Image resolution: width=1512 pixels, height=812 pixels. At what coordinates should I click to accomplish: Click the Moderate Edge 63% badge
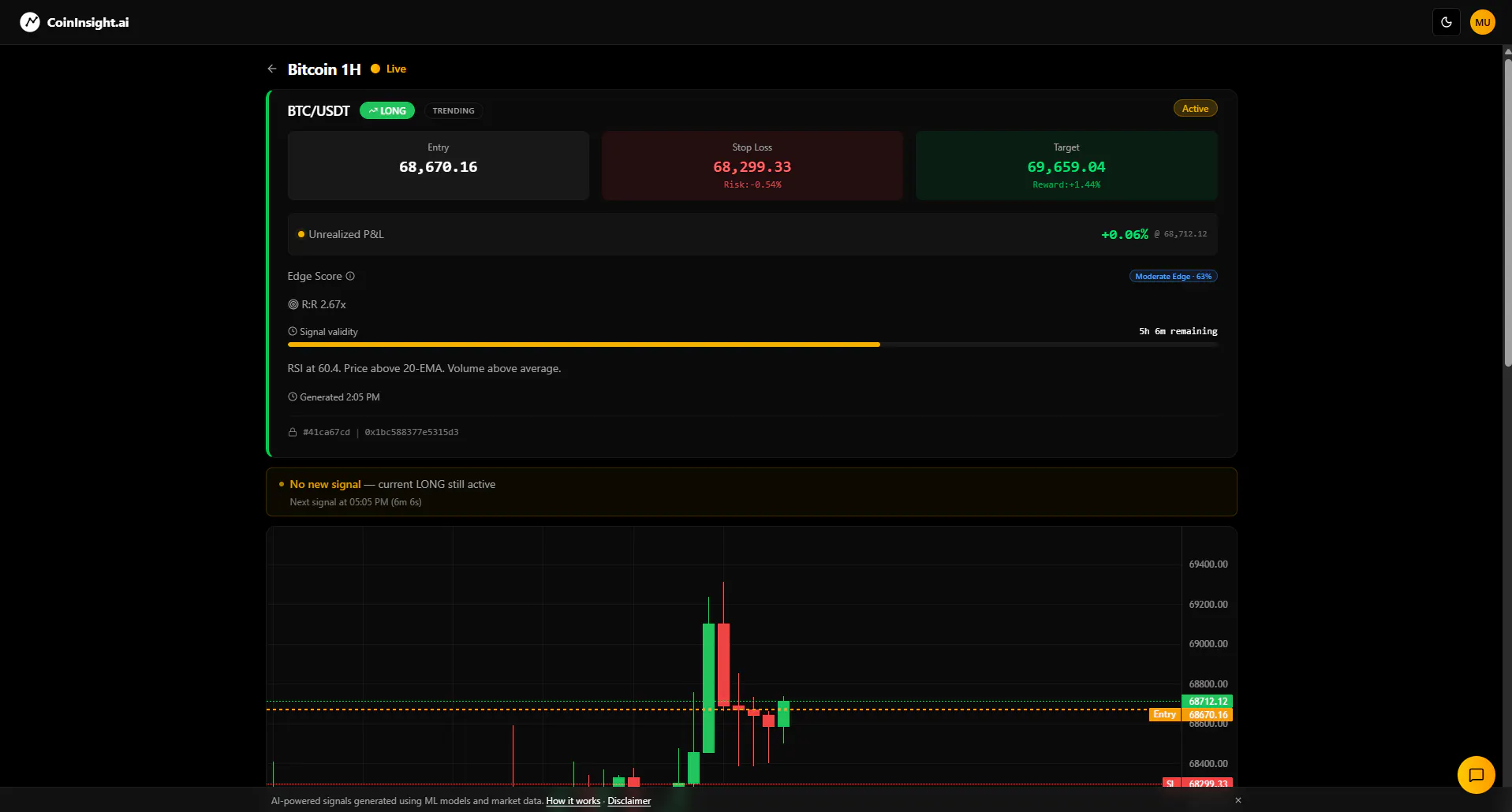click(1173, 276)
